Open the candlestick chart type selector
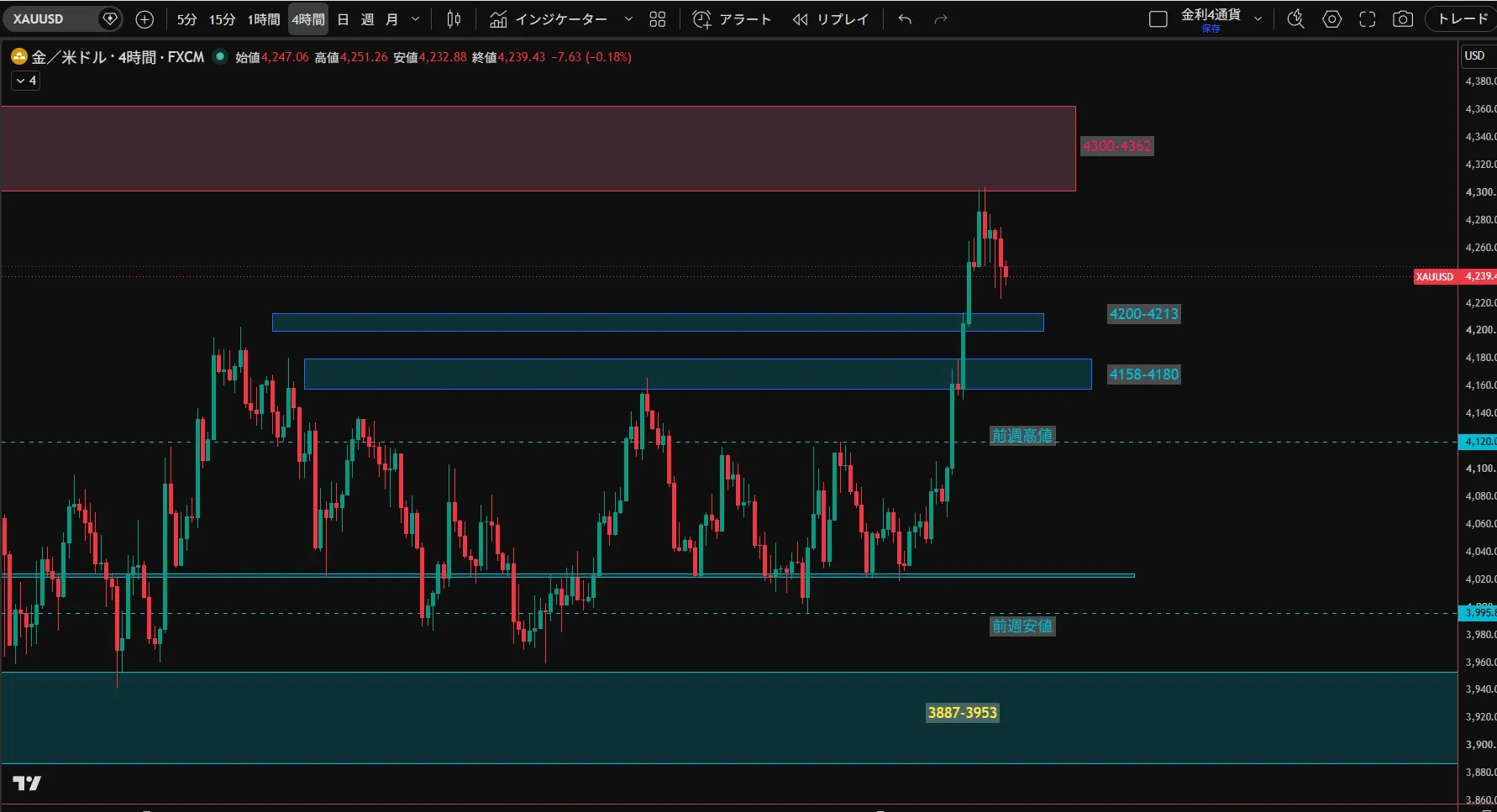The height and width of the screenshot is (812, 1497). click(454, 19)
